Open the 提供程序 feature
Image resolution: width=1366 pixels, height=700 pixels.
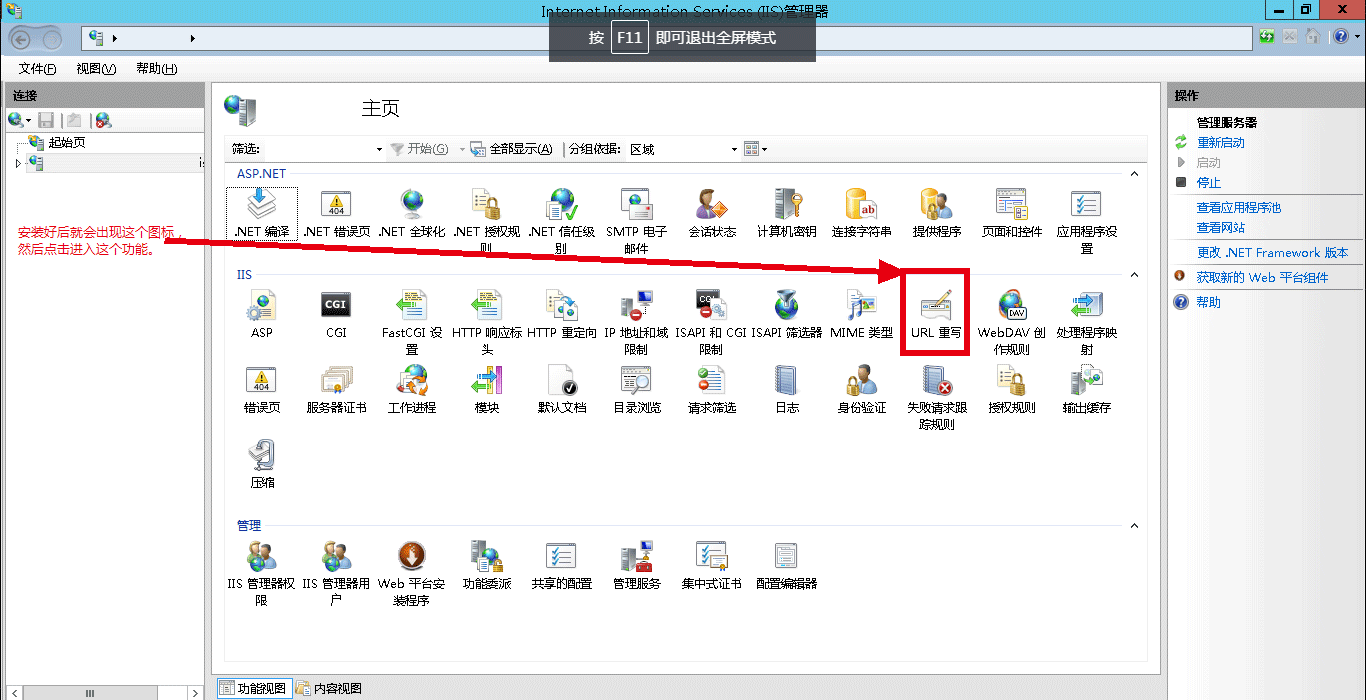coord(936,214)
